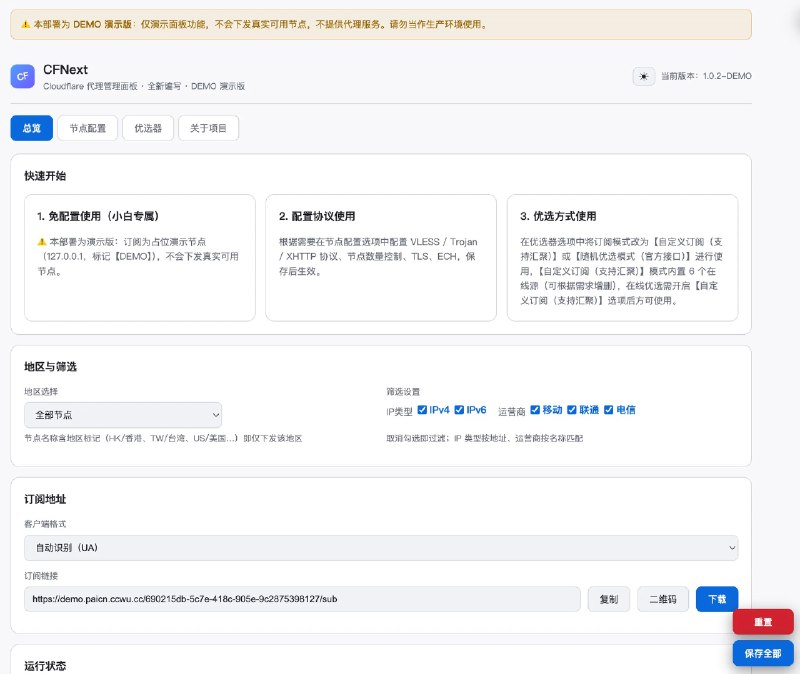
Task: Show the 二维码 QR code
Action: coord(663,599)
